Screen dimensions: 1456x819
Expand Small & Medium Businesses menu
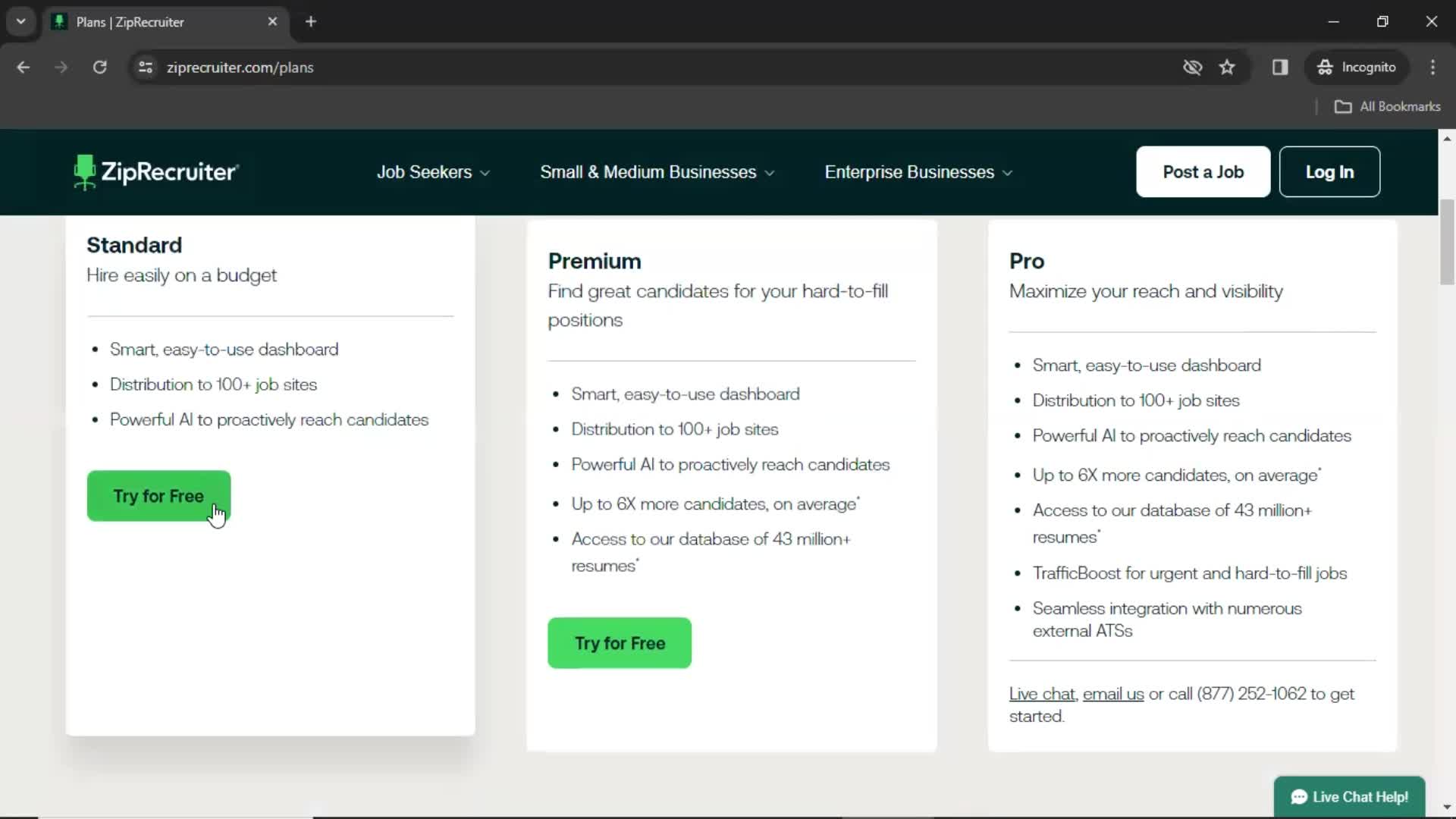(657, 172)
